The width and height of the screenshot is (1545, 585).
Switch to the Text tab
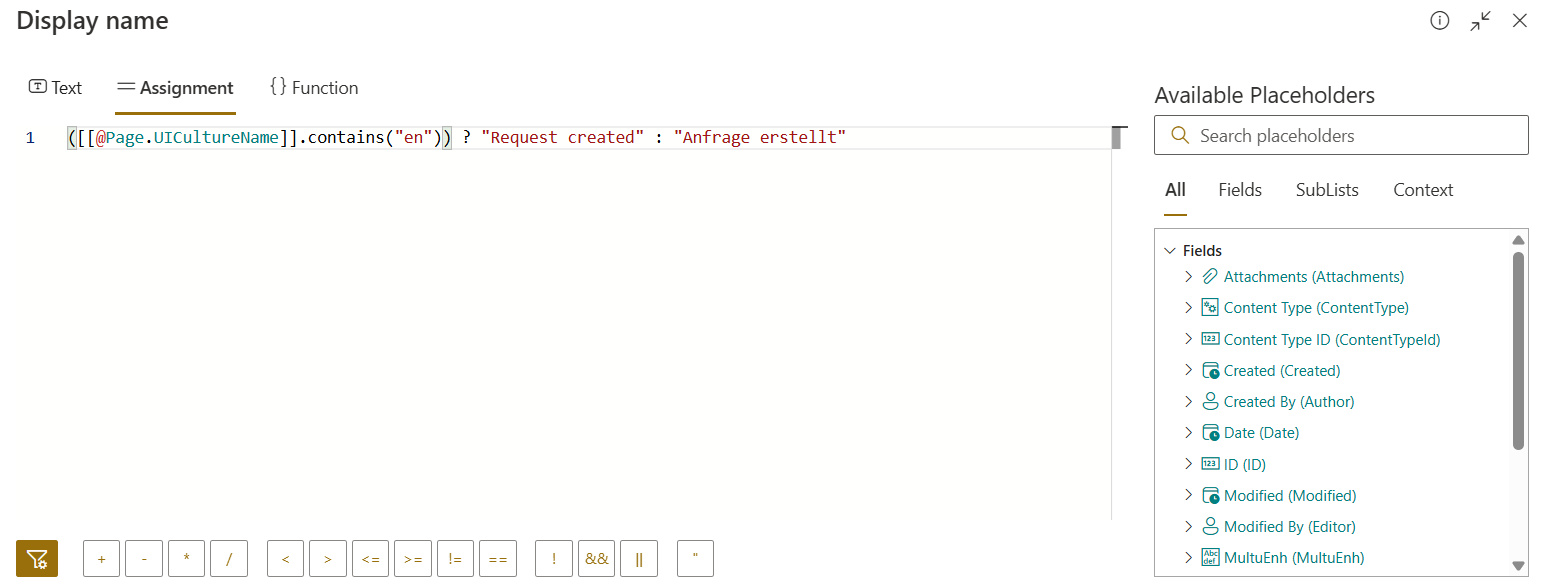55,88
